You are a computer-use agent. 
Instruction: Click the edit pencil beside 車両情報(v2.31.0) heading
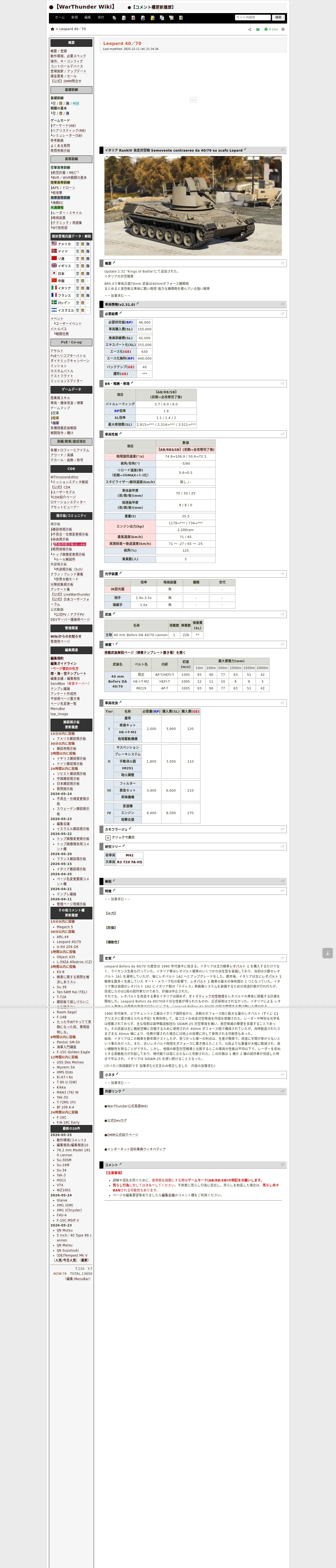pyautogui.click(x=138, y=304)
